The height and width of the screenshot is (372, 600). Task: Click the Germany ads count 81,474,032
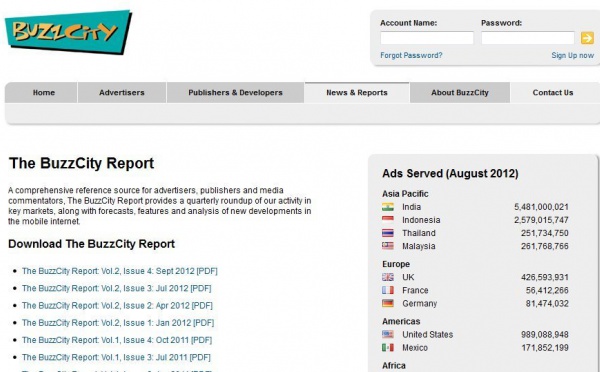click(x=547, y=303)
